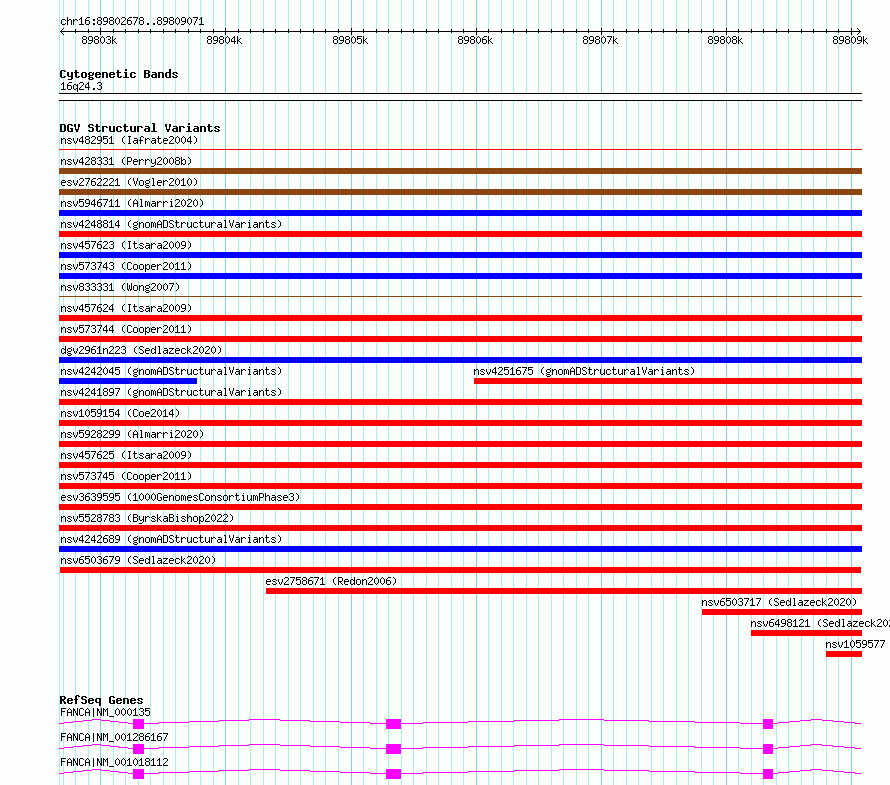Click the nsv4242689 gnomAD variant label
The height and width of the screenshot is (785, 890).
(x=171, y=539)
